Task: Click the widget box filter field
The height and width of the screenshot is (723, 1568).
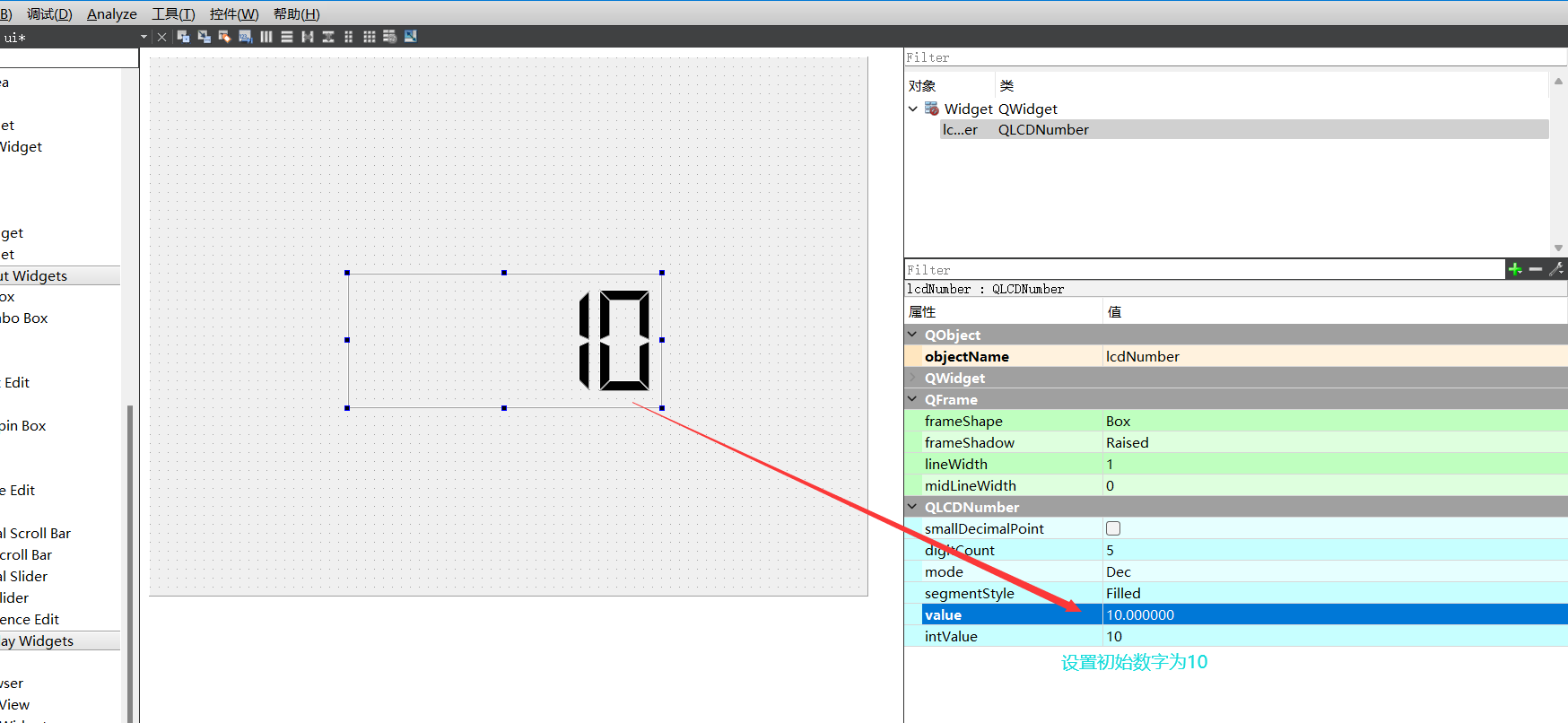Action: 69,57
